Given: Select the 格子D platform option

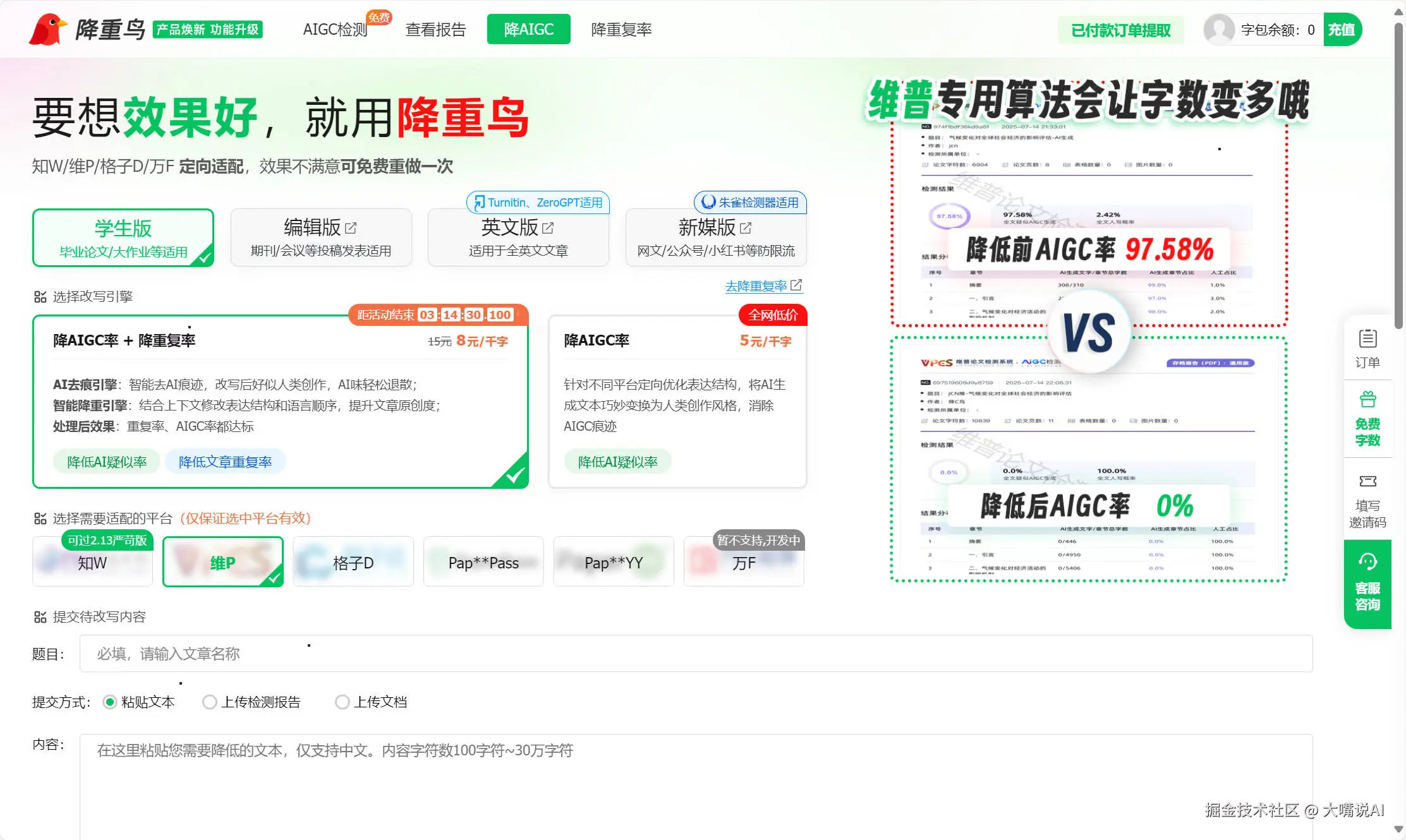Looking at the screenshot, I should coord(353,562).
